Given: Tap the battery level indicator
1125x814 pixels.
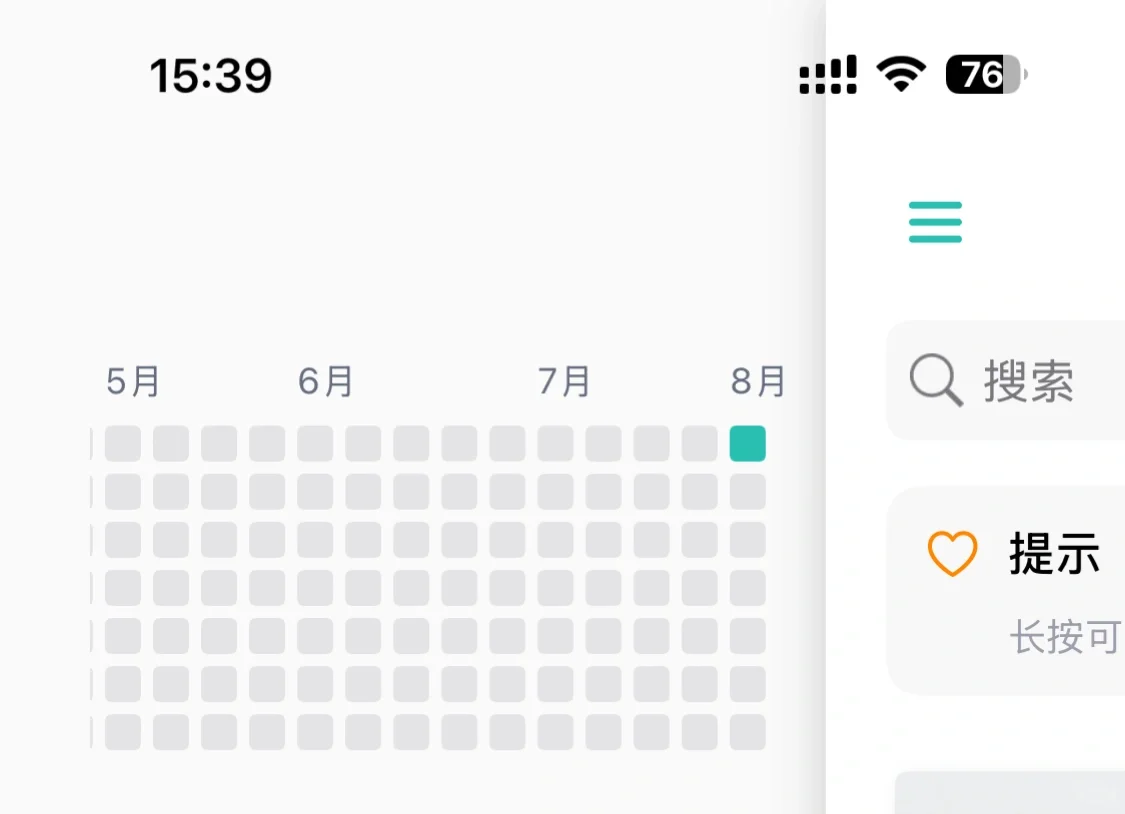Looking at the screenshot, I should tap(985, 75).
